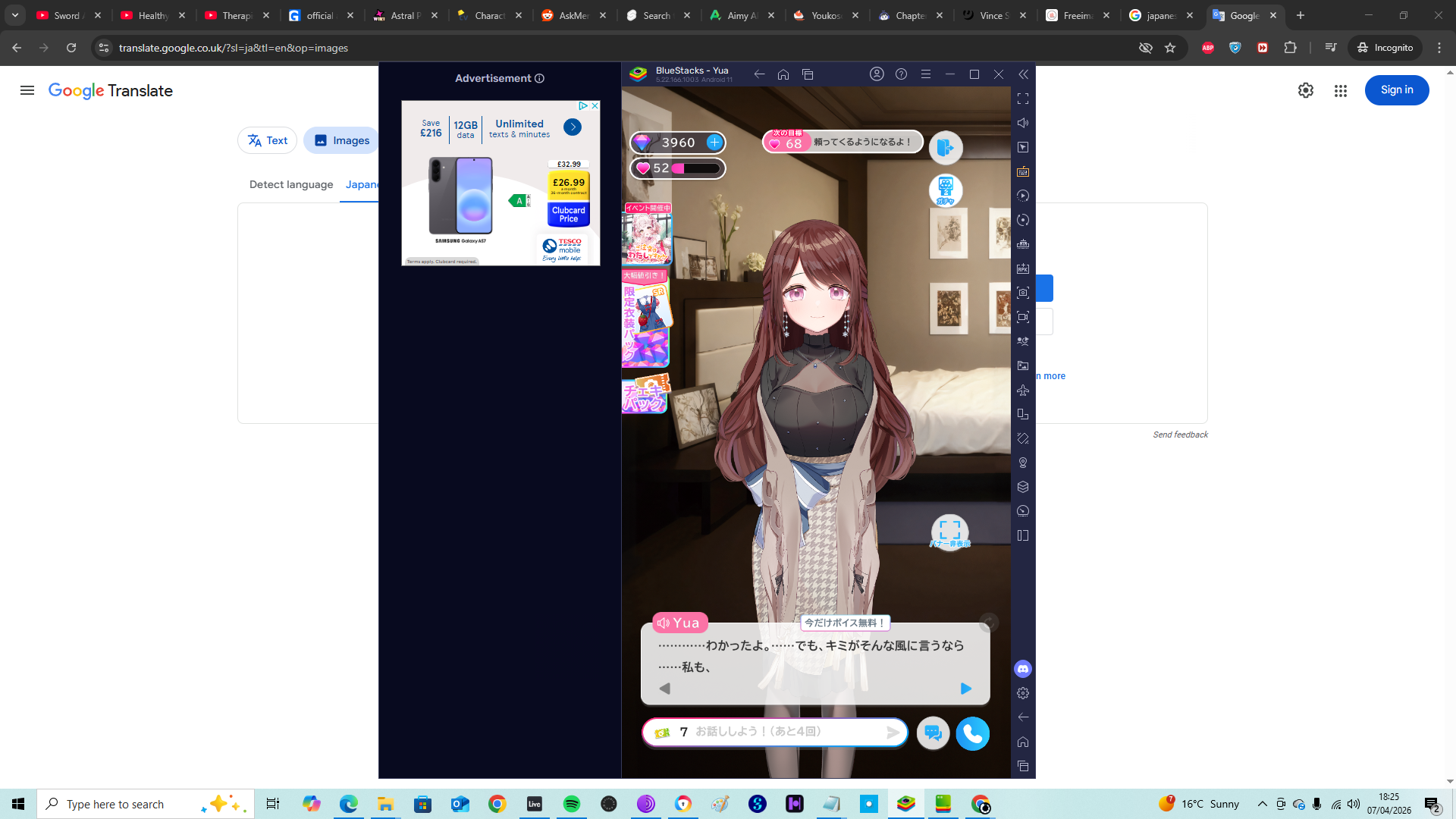Screen dimensions: 1456x819
Task: Tap the 今だけボイス無料 label
Action: click(x=845, y=623)
